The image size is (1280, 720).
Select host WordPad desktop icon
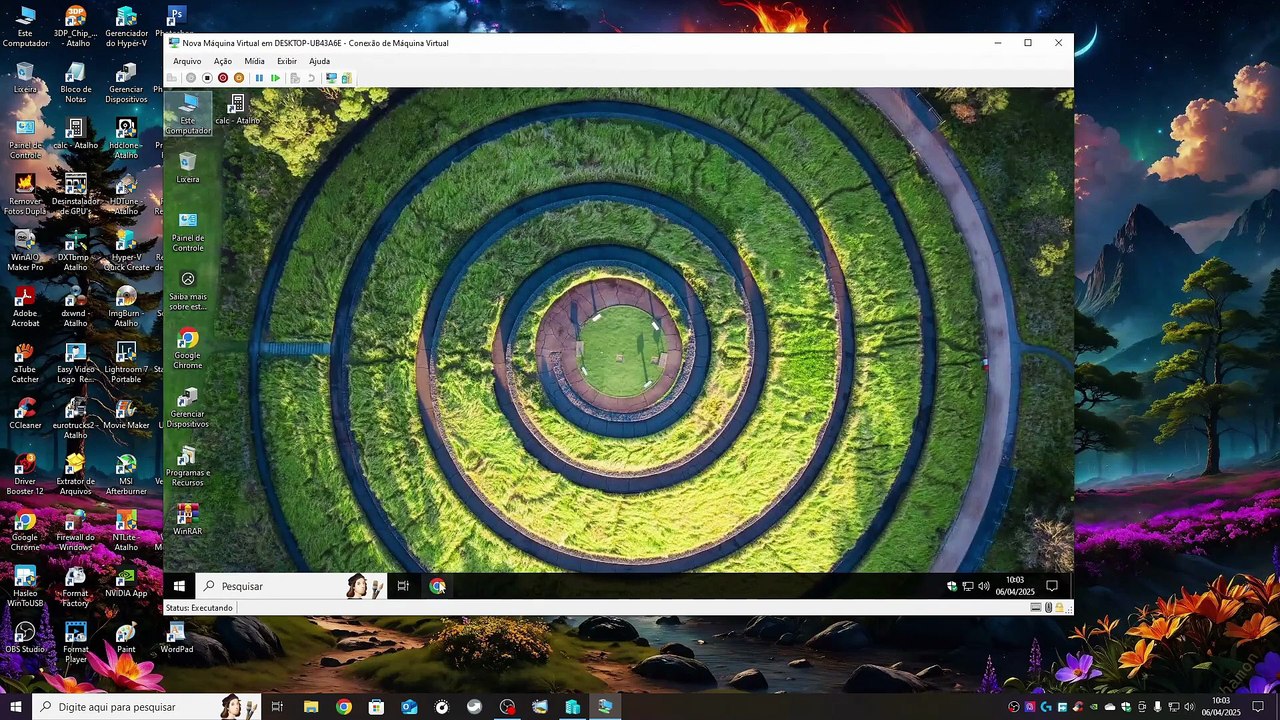point(177,638)
